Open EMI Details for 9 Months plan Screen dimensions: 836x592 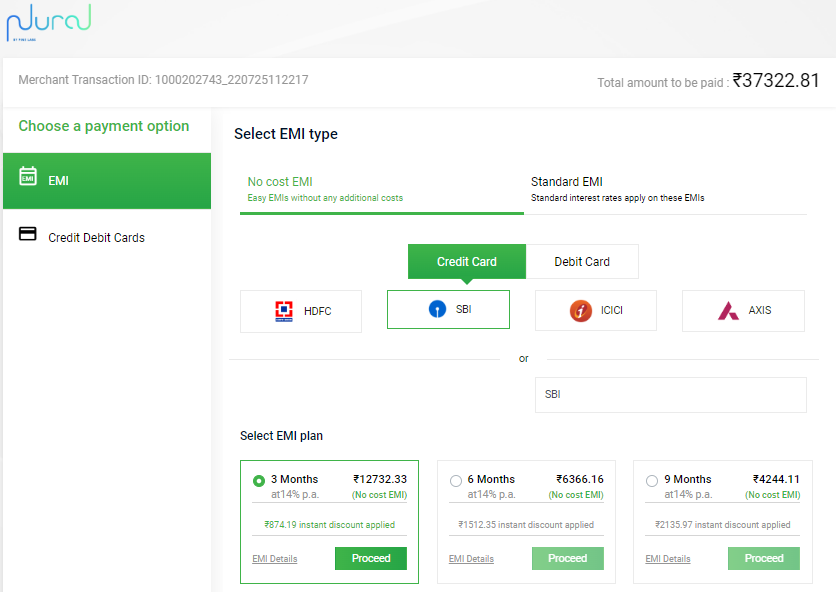pyautogui.click(x=668, y=559)
